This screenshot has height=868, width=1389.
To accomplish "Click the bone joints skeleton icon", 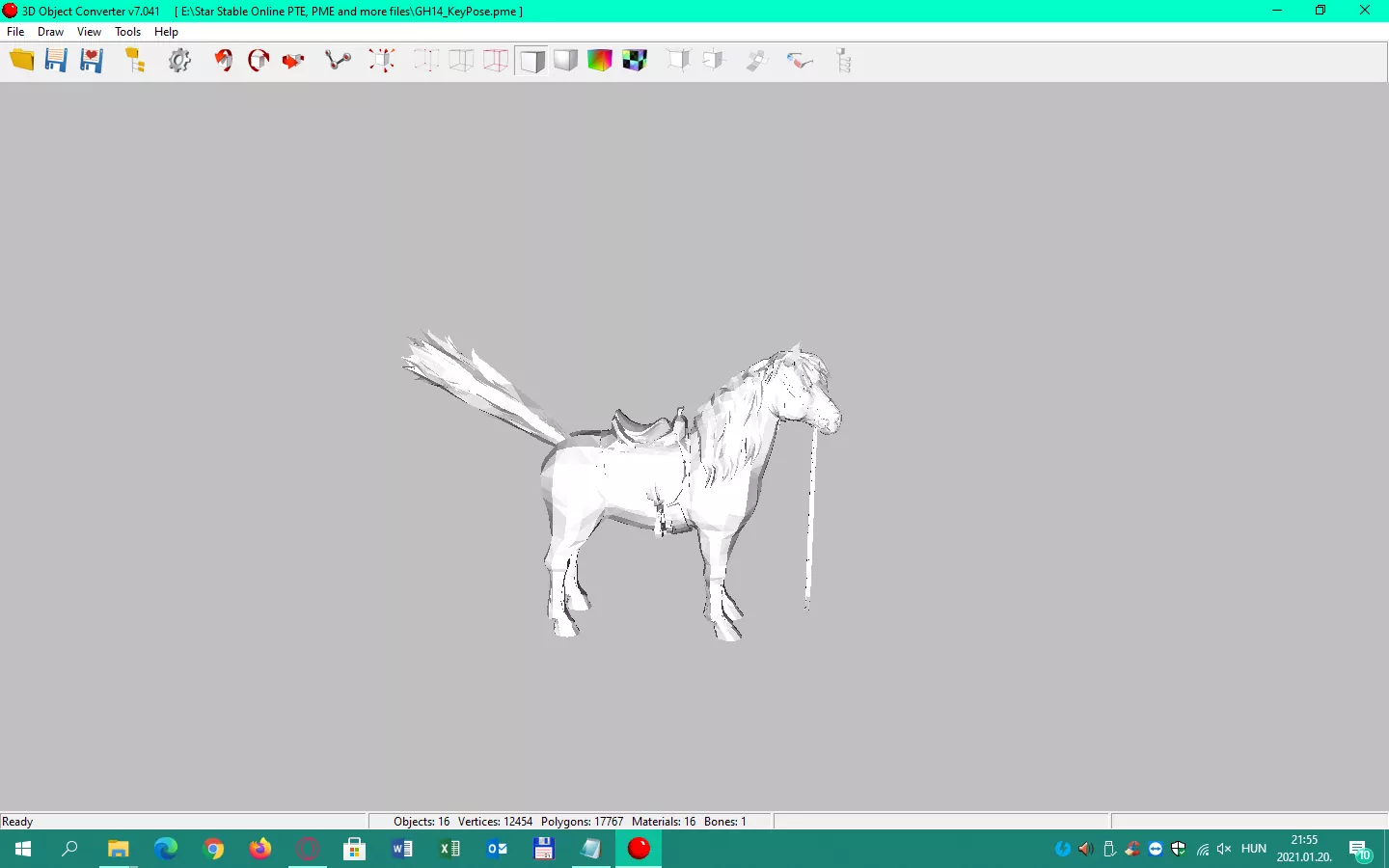I will pyautogui.click(x=338, y=61).
